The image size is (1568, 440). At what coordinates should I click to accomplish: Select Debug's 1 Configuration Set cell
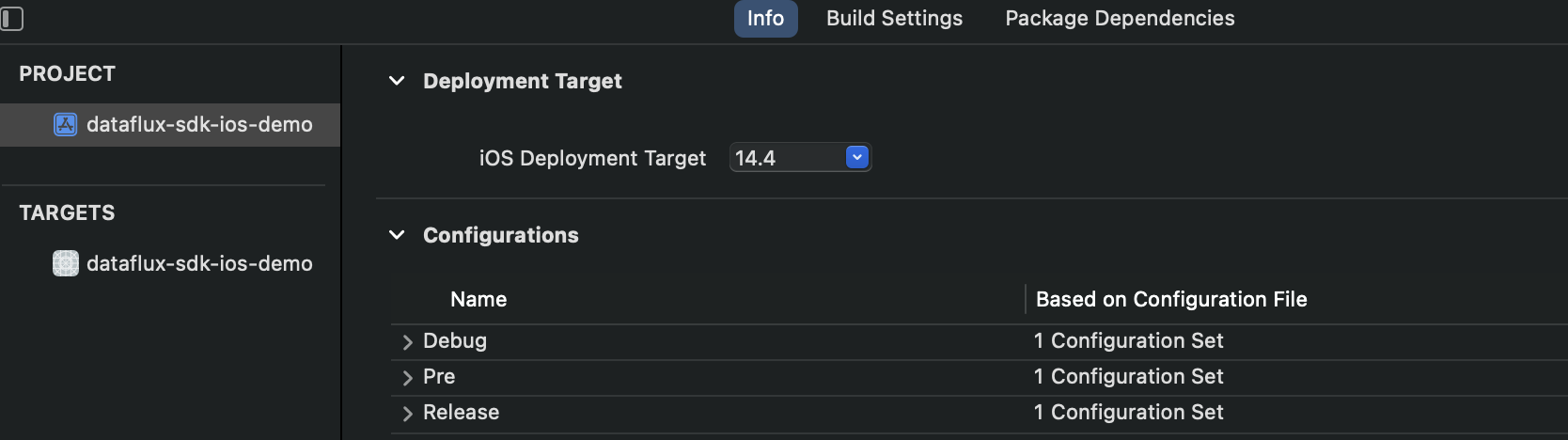click(x=1129, y=340)
